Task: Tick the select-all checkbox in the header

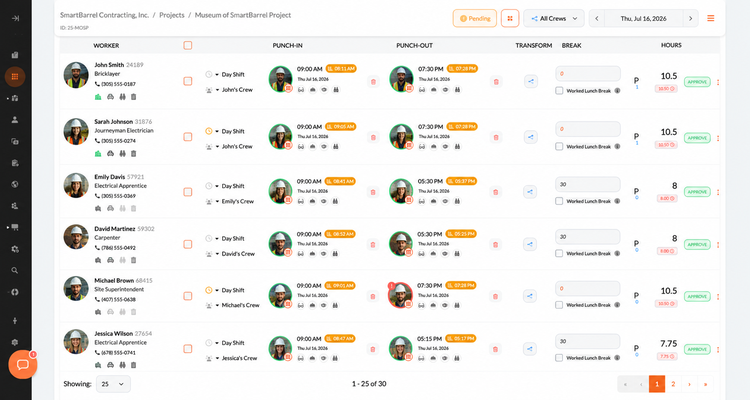Action: [188, 45]
